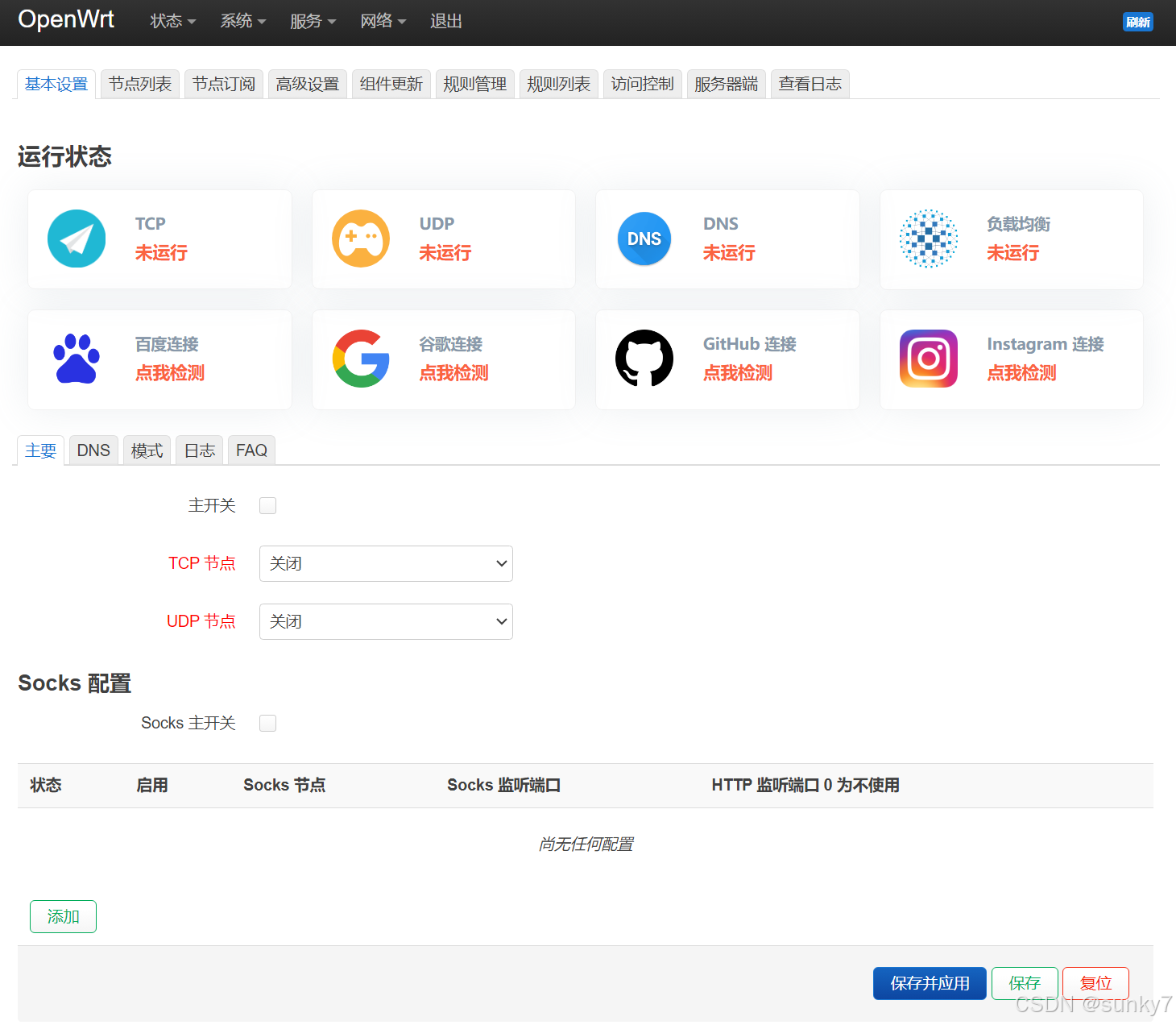Click the UDP gamepad icon

click(x=361, y=239)
